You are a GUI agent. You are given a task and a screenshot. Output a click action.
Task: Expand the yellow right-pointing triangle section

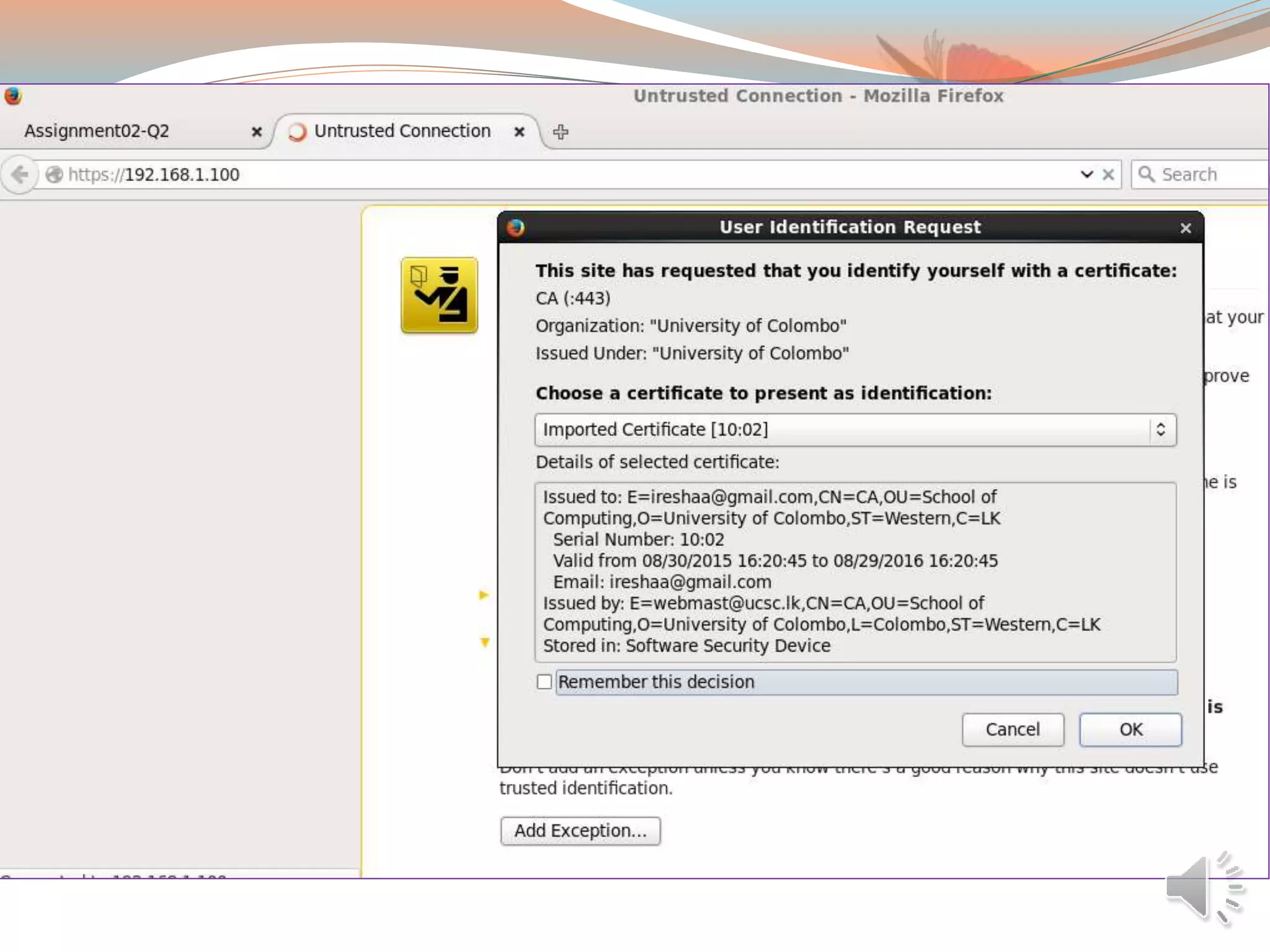(484, 595)
